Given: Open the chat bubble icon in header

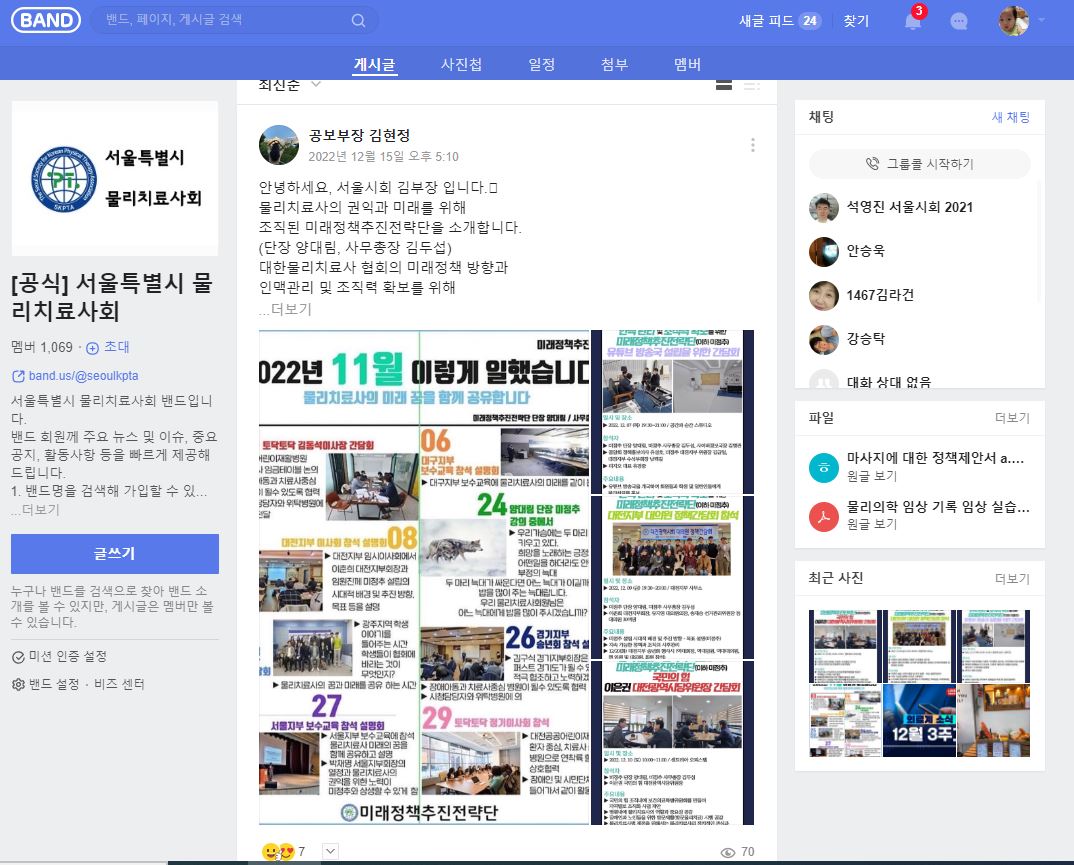Looking at the screenshot, I should [x=959, y=21].
